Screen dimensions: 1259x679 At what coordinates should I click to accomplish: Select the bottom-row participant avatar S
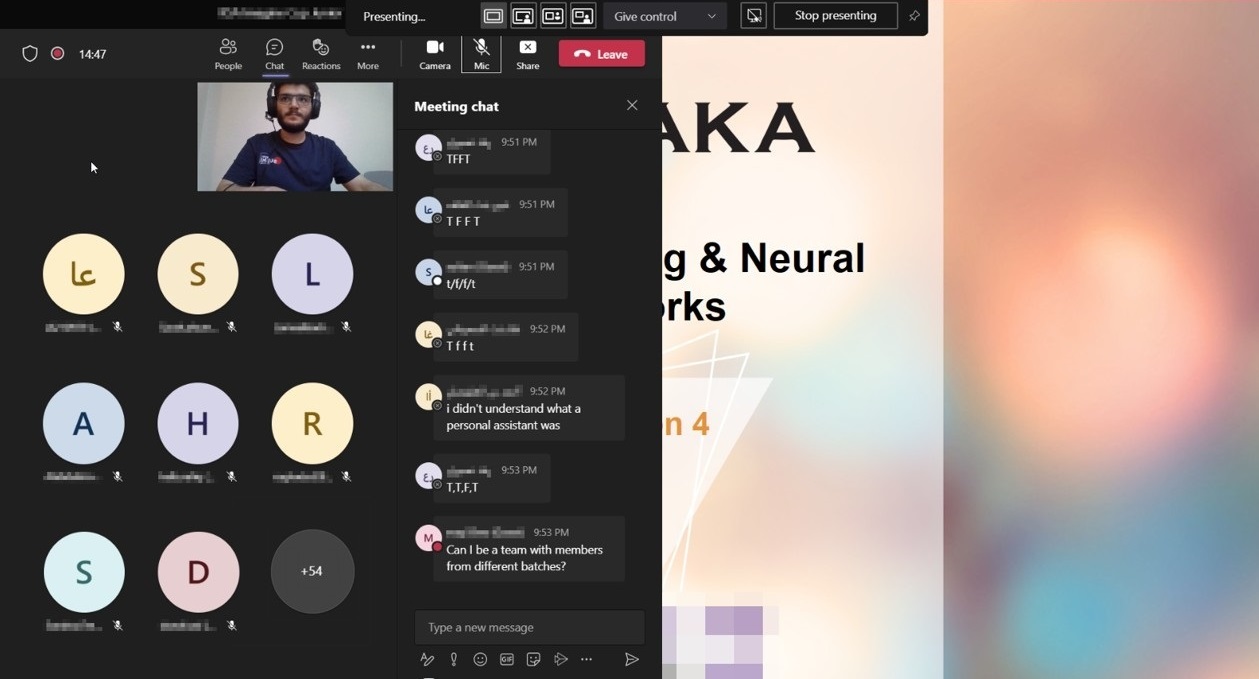pyautogui.click(x=84, y=572)
